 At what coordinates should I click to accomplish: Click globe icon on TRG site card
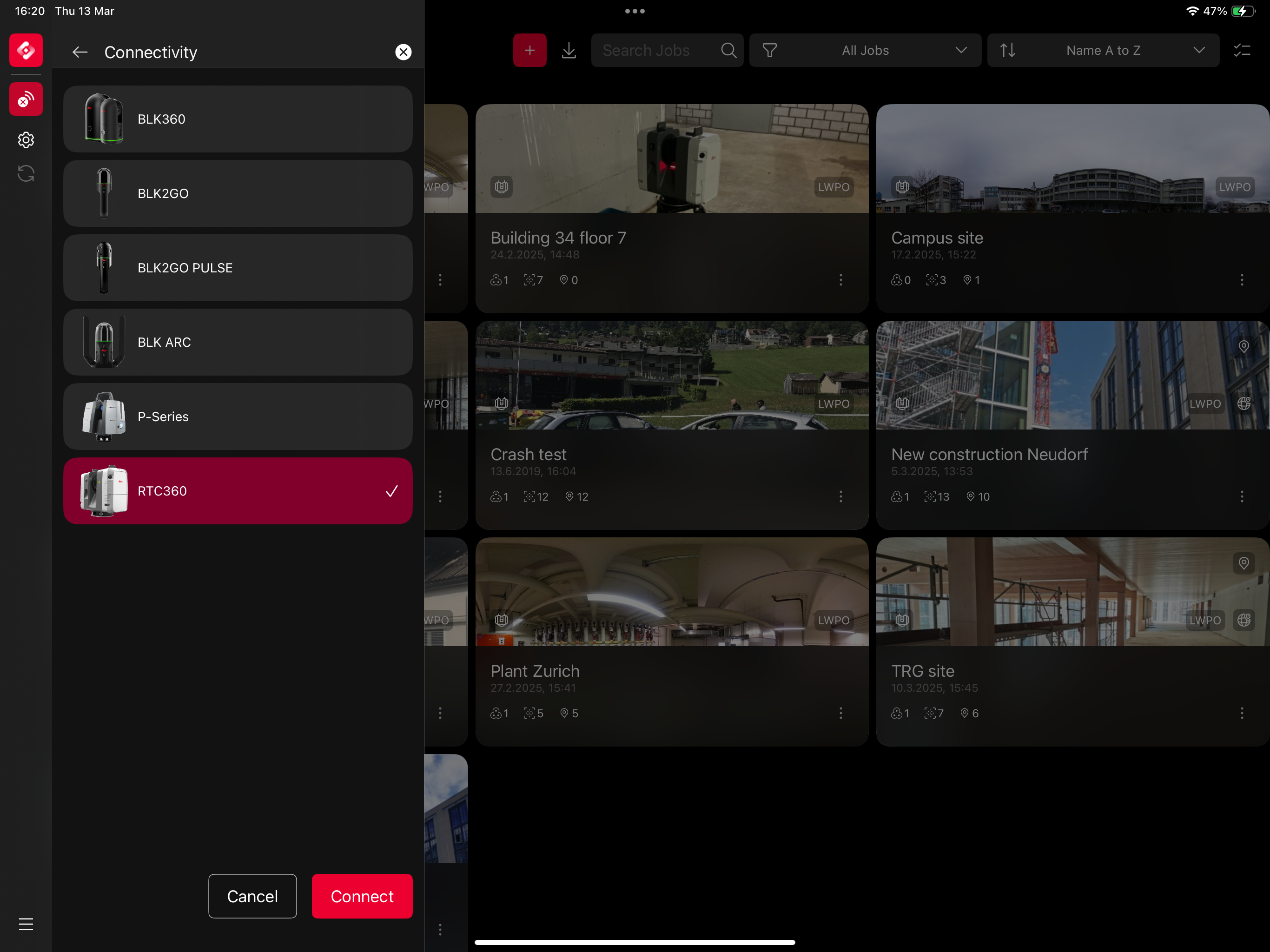[1244, 620]
